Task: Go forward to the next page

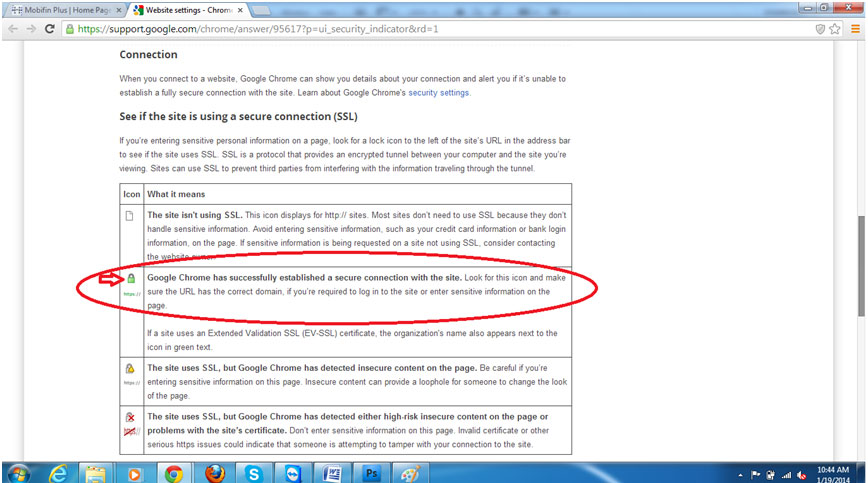Action: coord(31,29)
